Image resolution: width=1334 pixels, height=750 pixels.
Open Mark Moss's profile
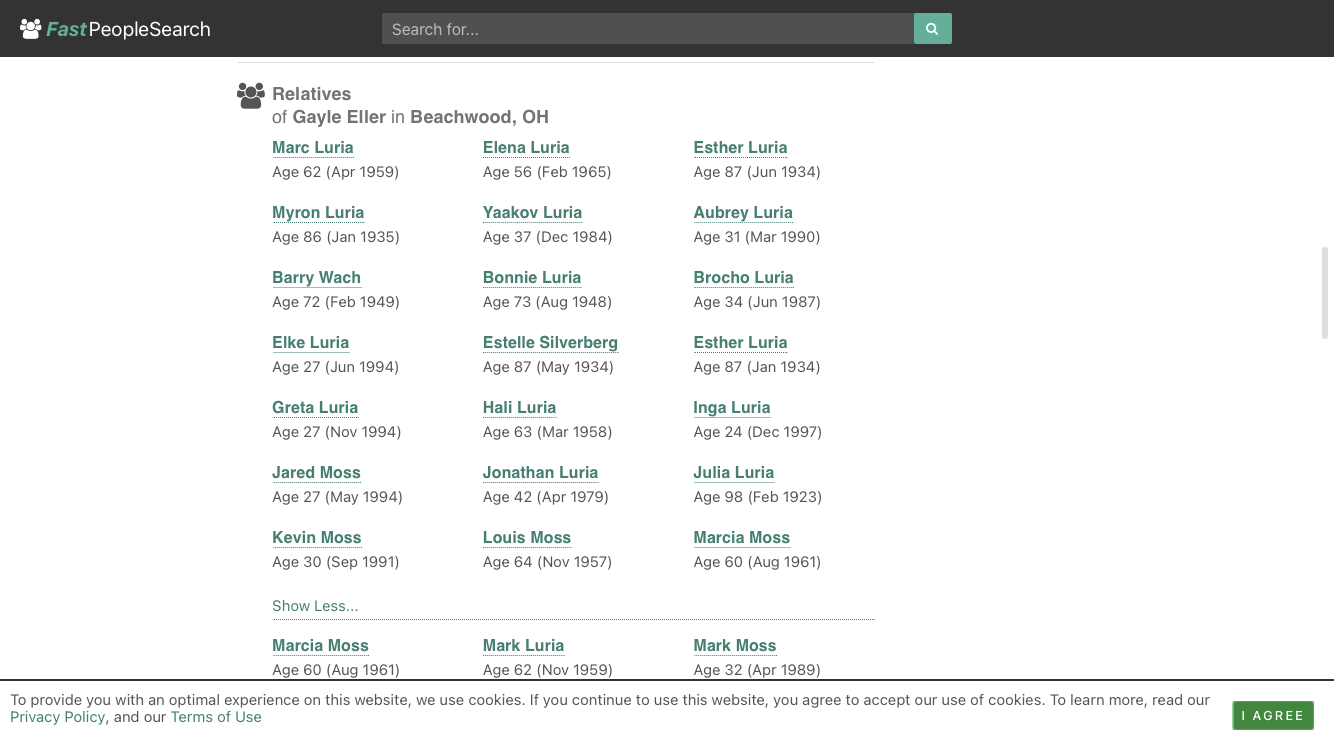[735, 645]
